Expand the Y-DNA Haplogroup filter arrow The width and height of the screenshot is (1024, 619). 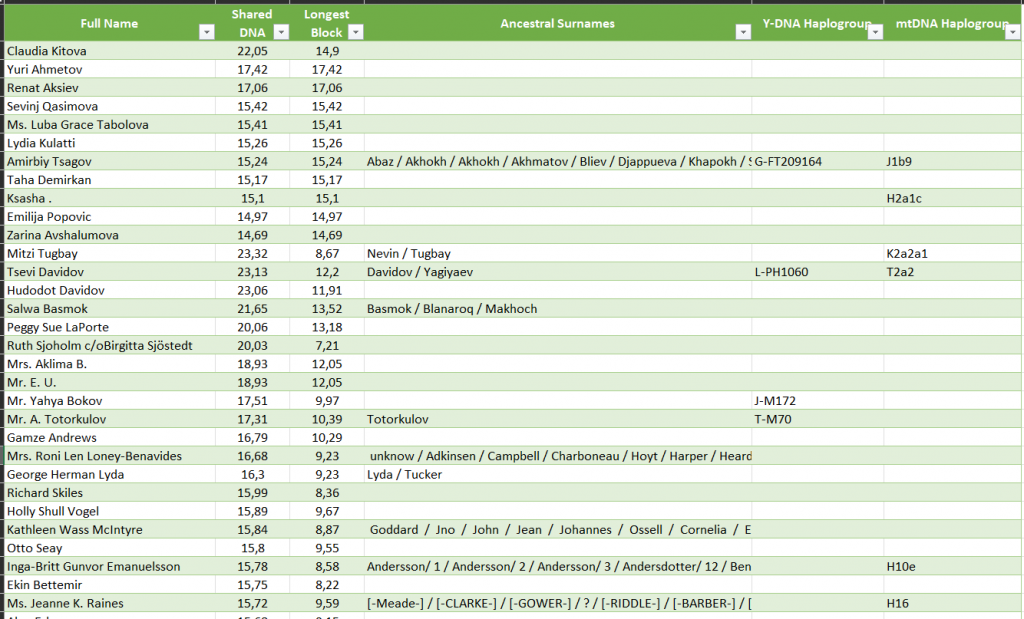click(x=874, y=32)
